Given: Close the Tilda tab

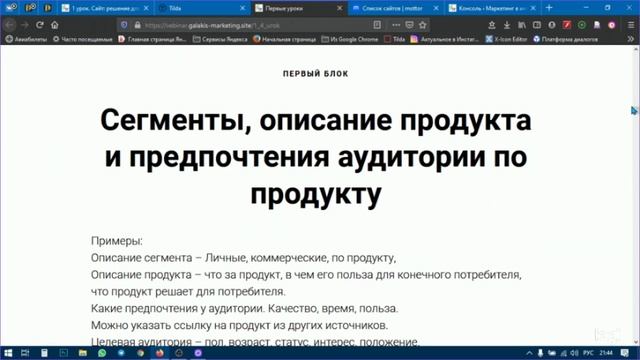Looking at the screenshot, I should 242,8.
